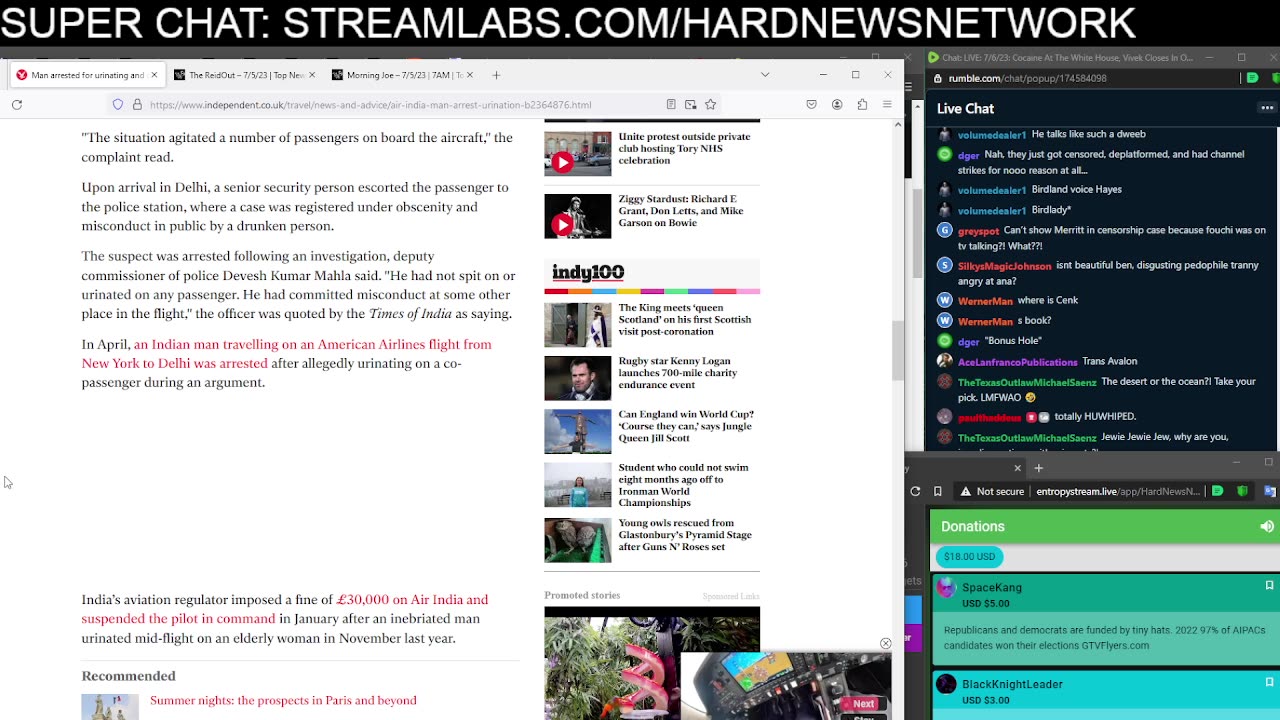Open The King meets queen Scotland story
This screenshot has height=720, width=1280.
point(684,319)
